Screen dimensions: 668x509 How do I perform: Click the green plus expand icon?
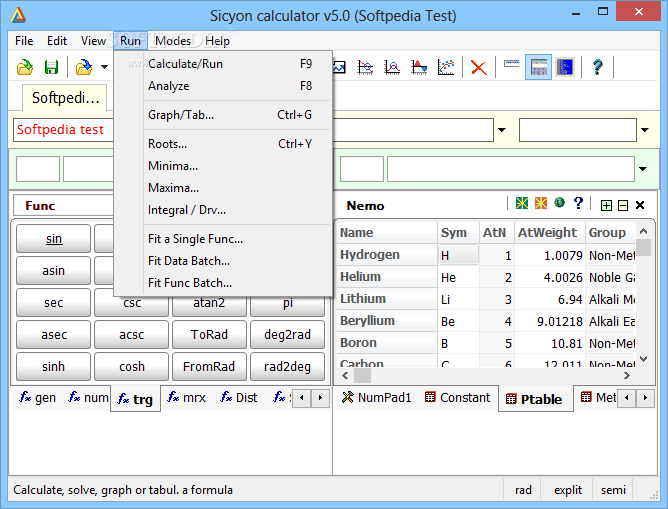[606, 206]
